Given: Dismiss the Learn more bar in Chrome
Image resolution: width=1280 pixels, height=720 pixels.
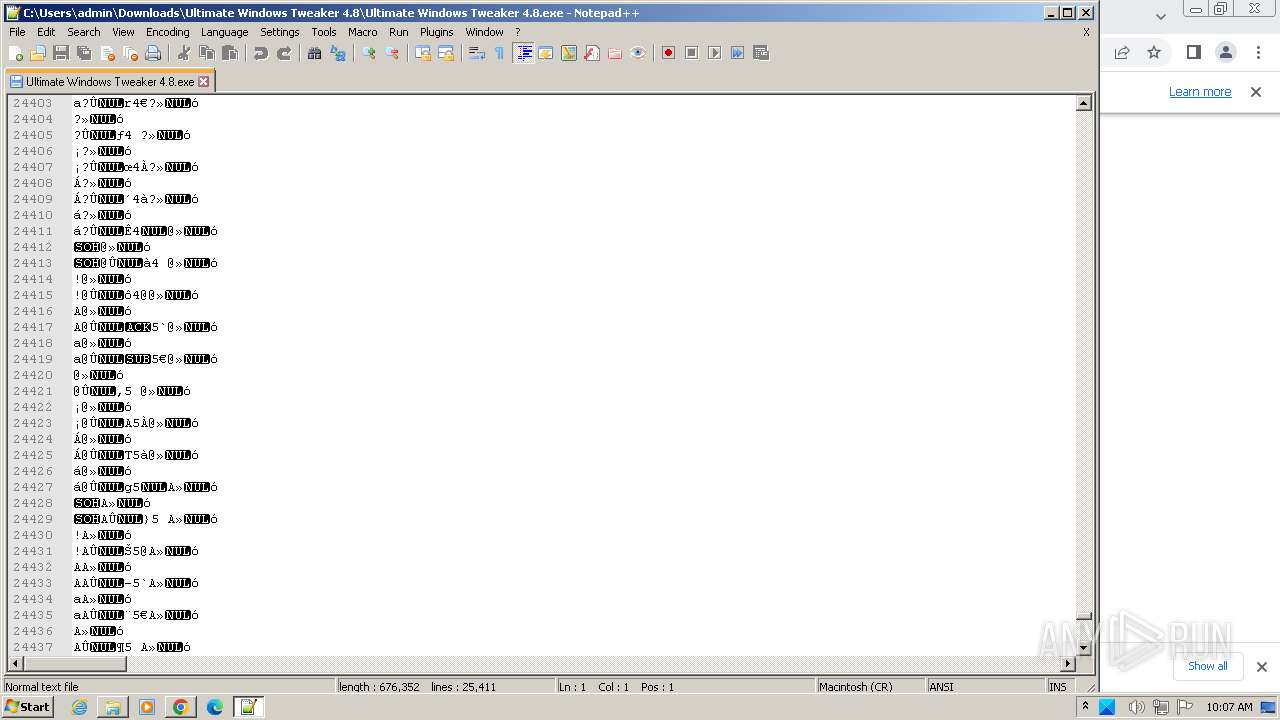Looking at the screenshot, I should tap(1256, 91).
